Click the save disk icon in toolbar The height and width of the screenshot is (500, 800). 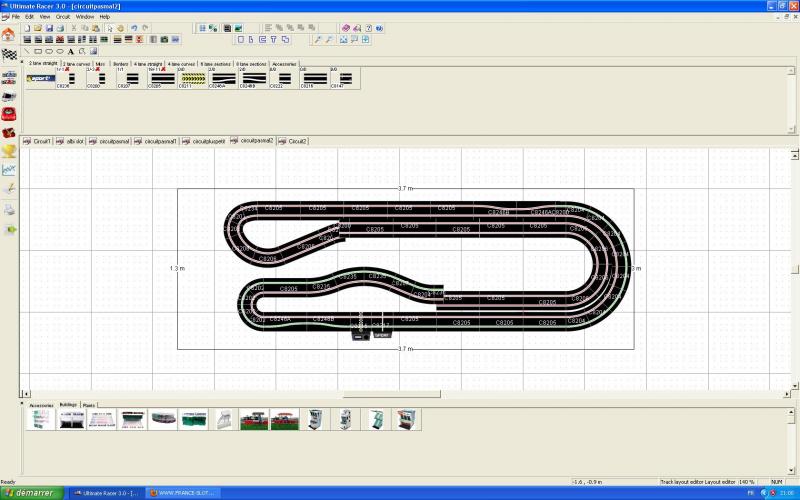click(x=48, y=28)
